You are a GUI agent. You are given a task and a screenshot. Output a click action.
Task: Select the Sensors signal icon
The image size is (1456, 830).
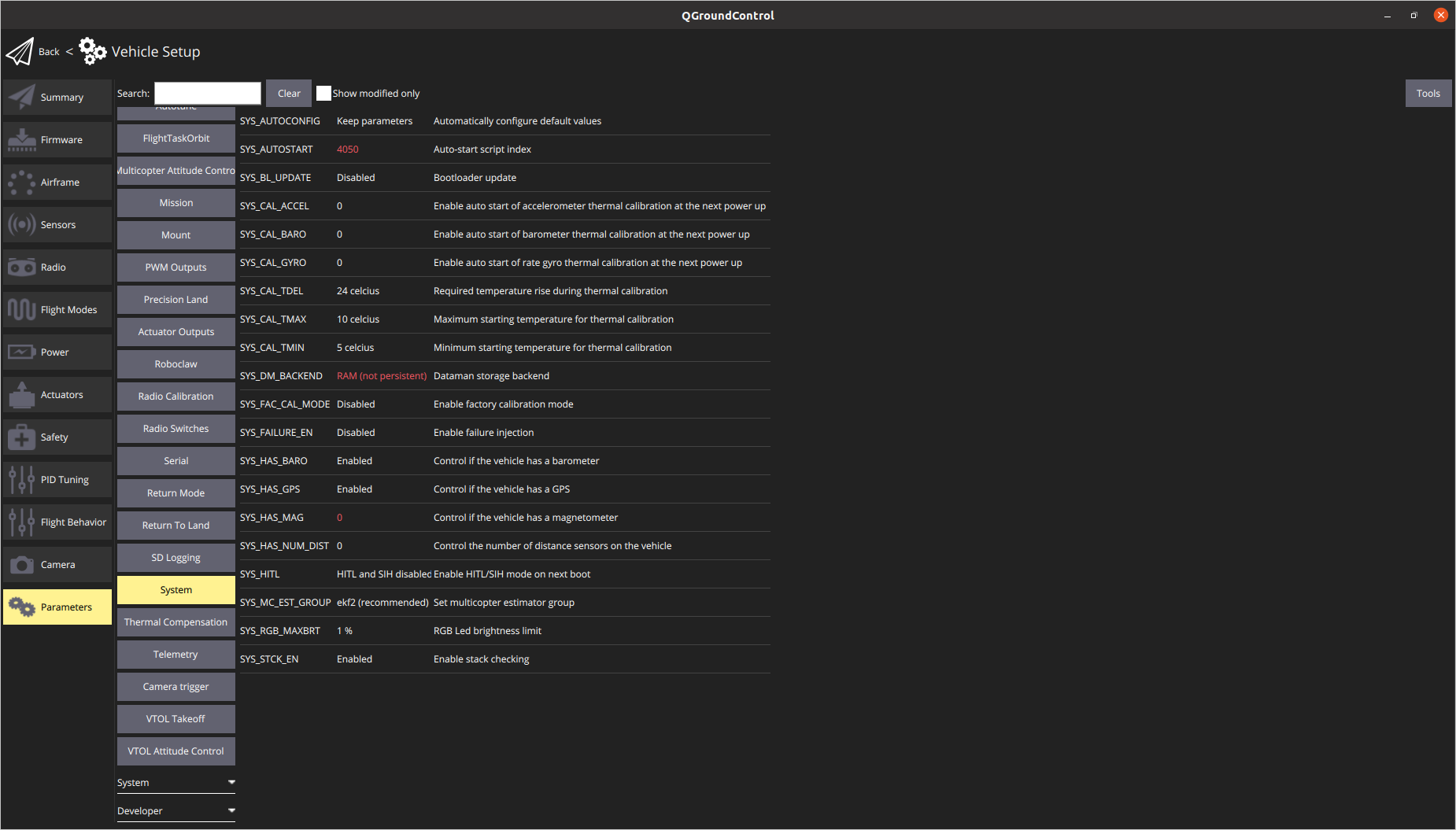click(x=21, y=225)
